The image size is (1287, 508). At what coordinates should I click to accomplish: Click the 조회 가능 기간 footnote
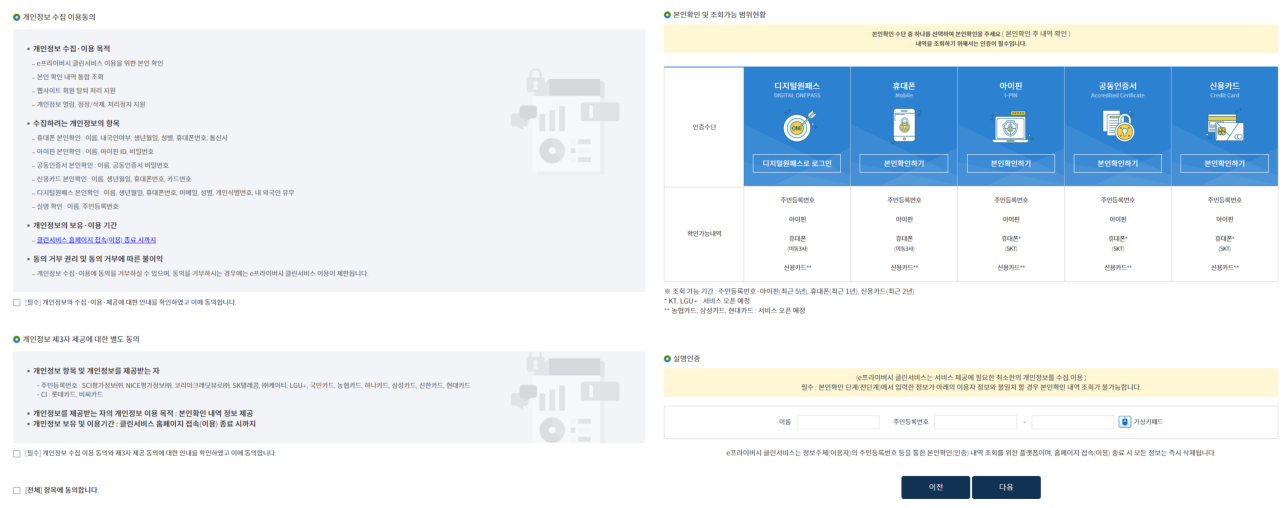point(789,291)
